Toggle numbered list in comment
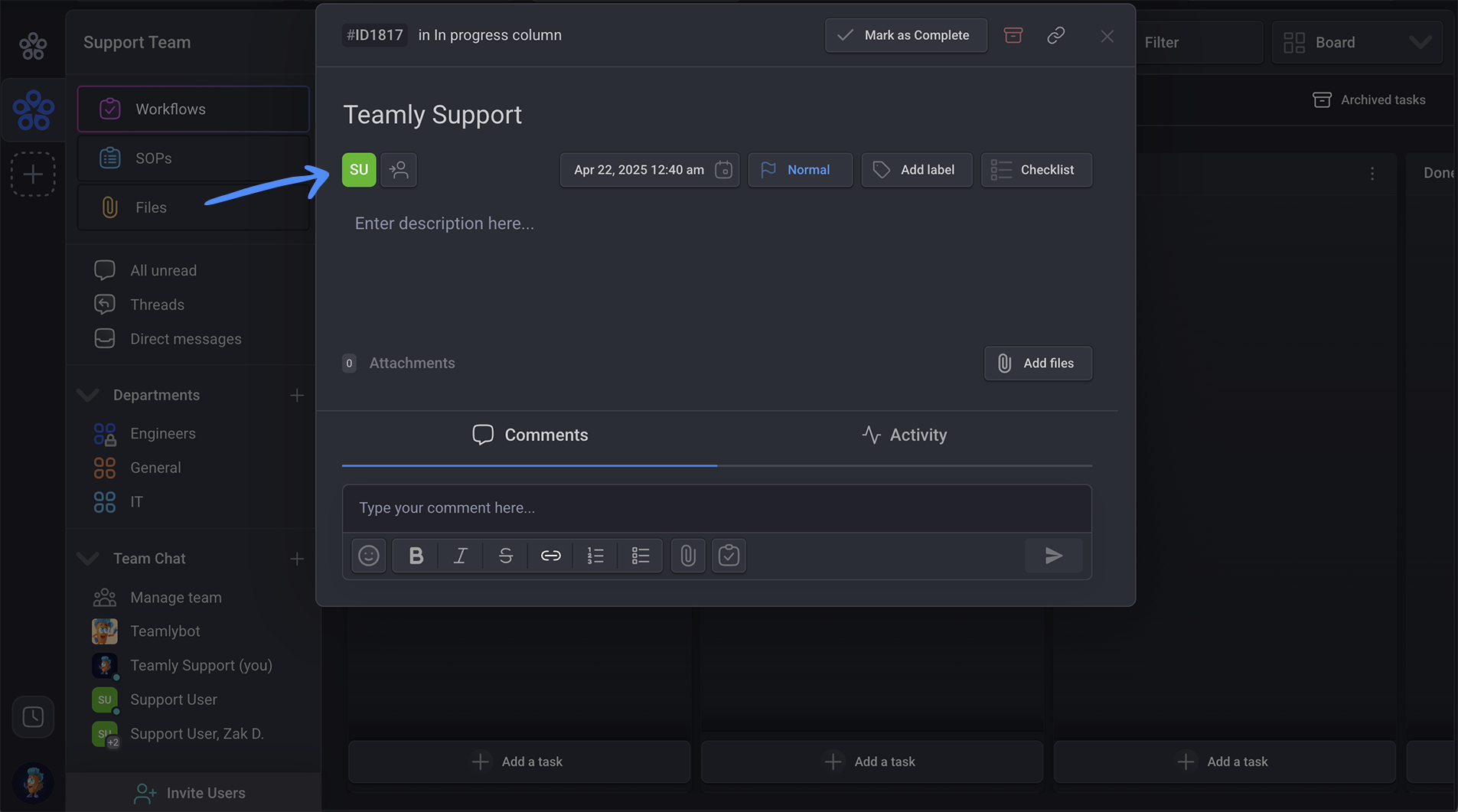1458x812 pixels. pos(595,556)
